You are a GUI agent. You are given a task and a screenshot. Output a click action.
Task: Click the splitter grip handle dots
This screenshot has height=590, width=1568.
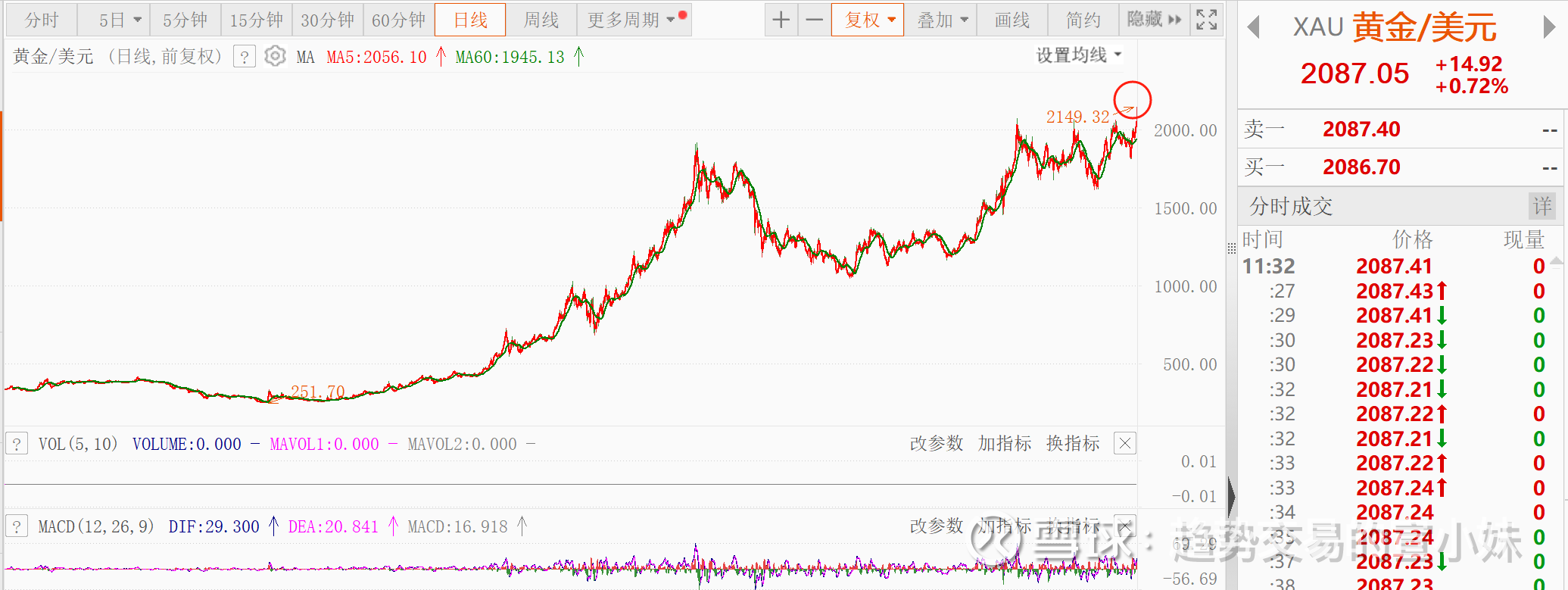pyautogui.click(x=1232, y=248)
